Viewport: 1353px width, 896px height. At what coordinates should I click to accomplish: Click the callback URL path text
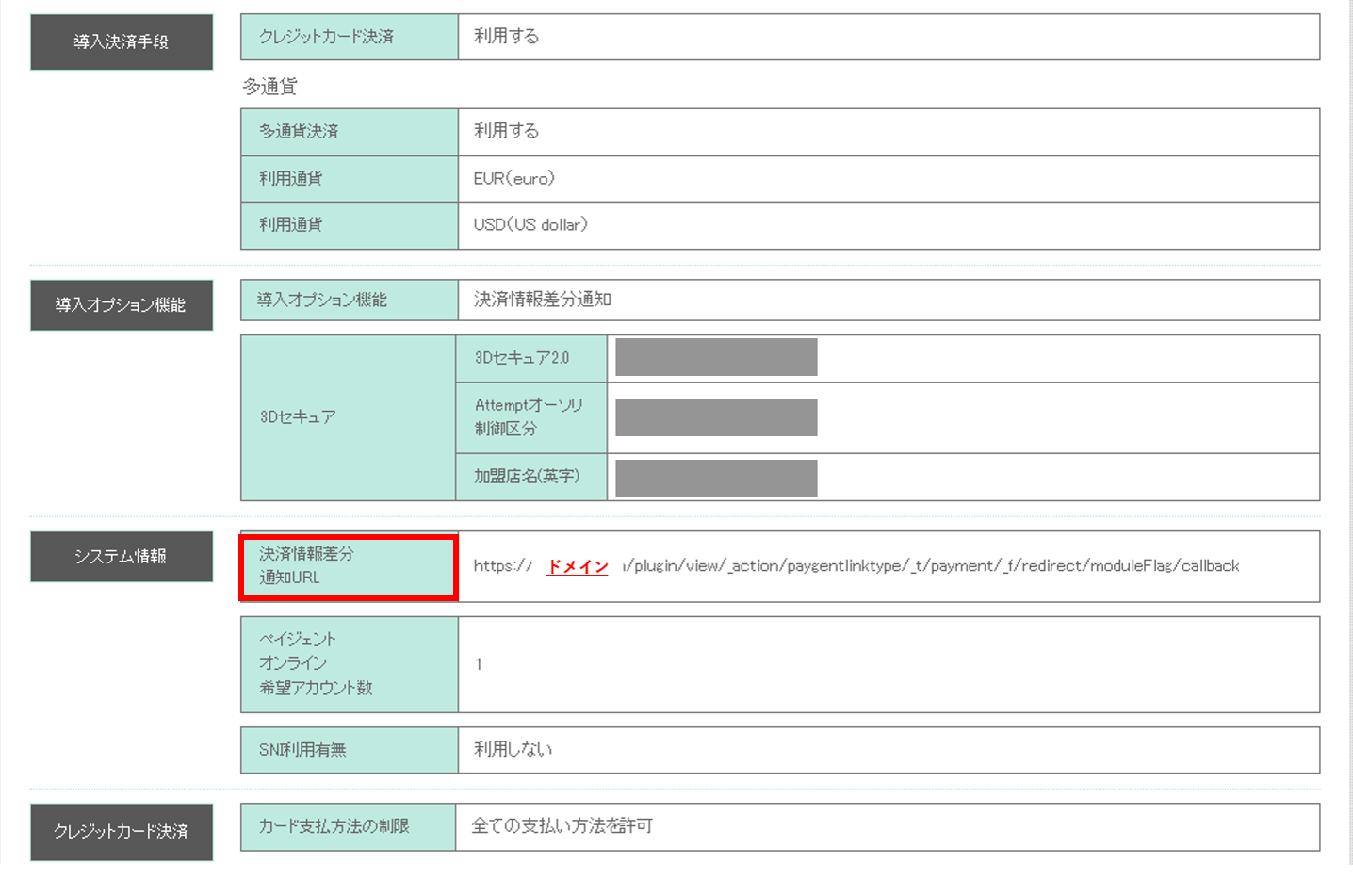tap(931, 566)
